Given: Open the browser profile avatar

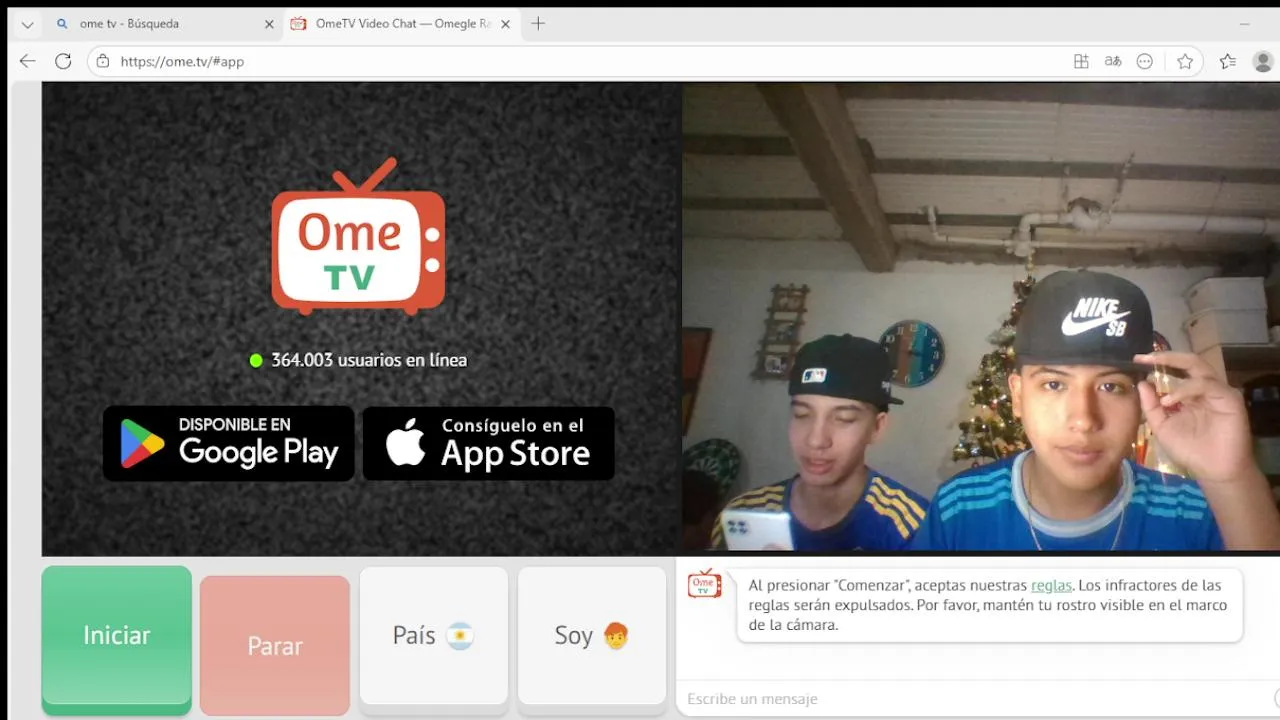Looking at the screenshot, I should point(1263,61).
